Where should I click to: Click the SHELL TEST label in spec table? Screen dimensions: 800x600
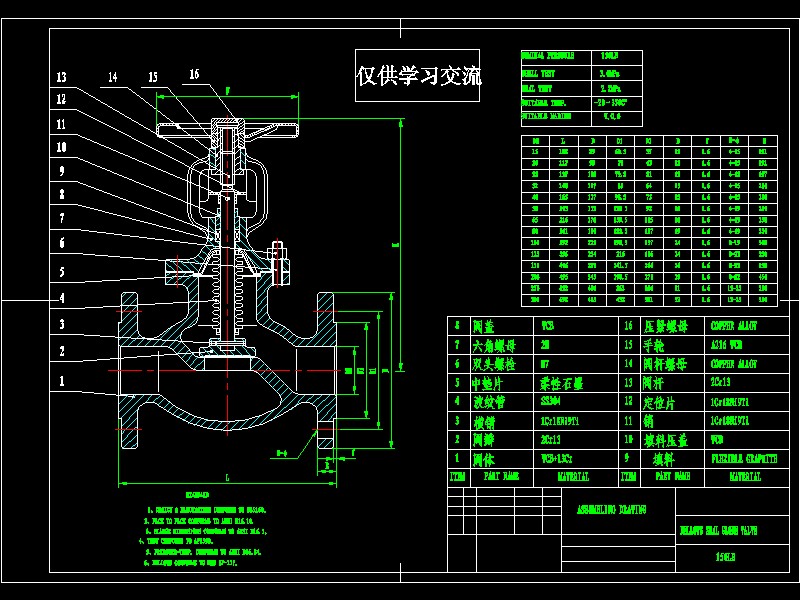[x=538, y=73]
